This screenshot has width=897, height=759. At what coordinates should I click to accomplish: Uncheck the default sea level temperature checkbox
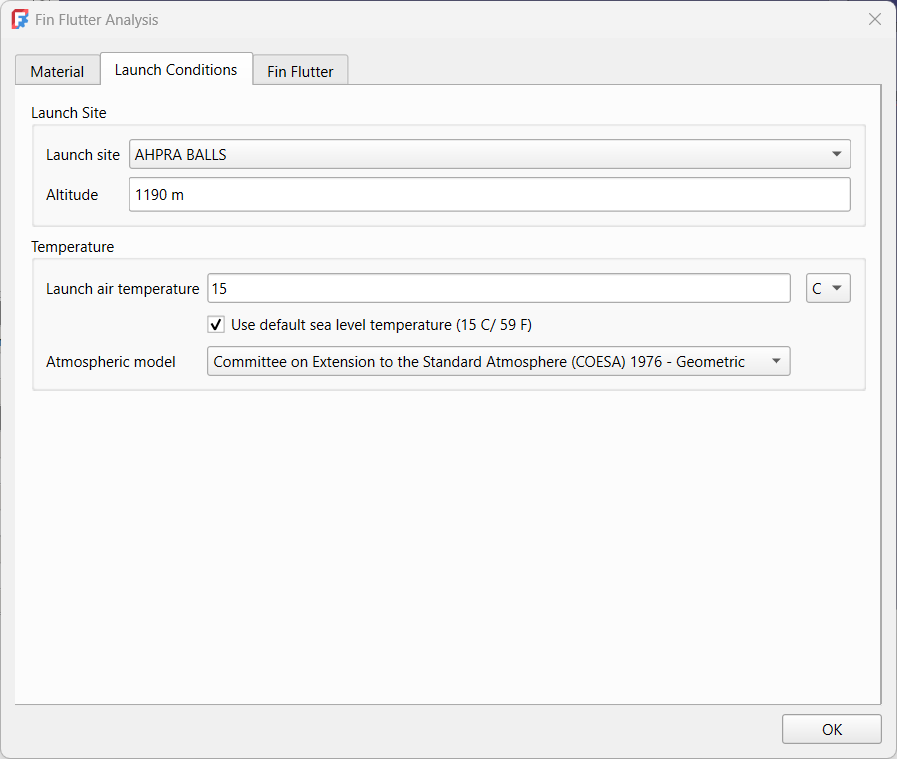[x=216, y=324]
